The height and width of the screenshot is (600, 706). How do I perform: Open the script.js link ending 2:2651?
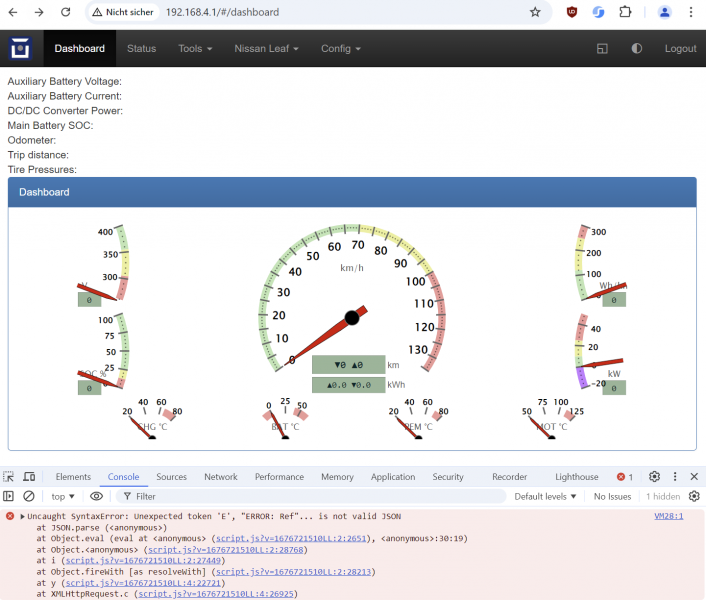click(291, 538)
